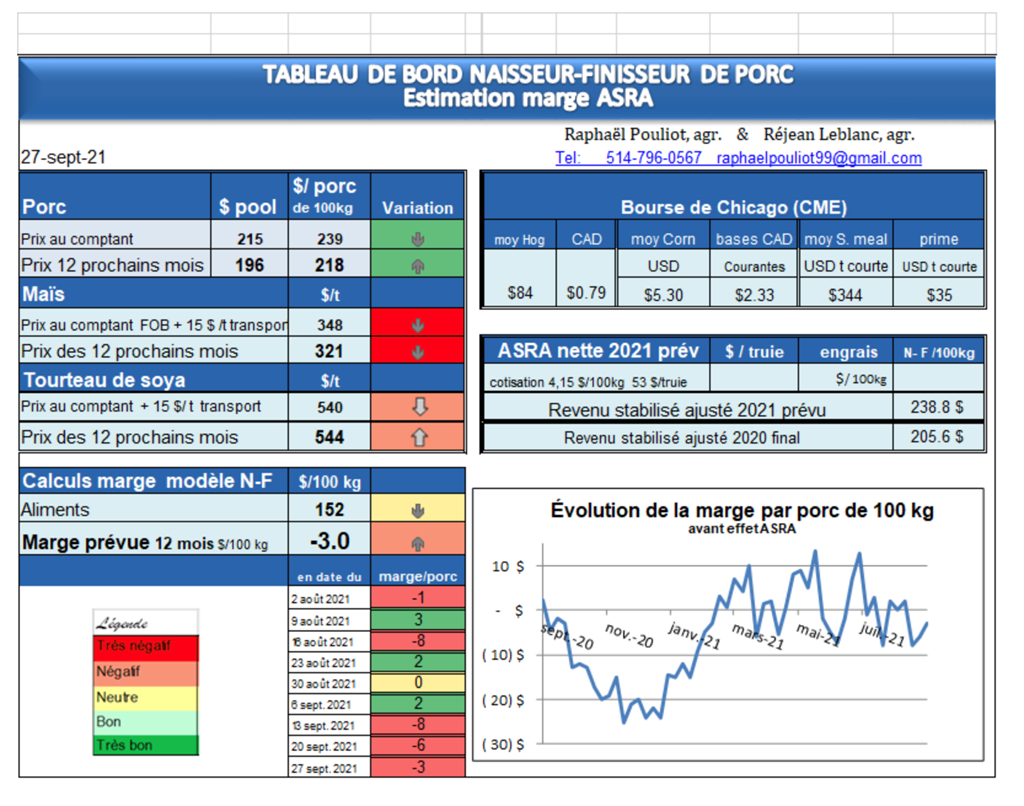Select the Marge prévue value -3.0 cell
Image resolution: width=1024 pixels, height=806 pixels.
point(329,541)
